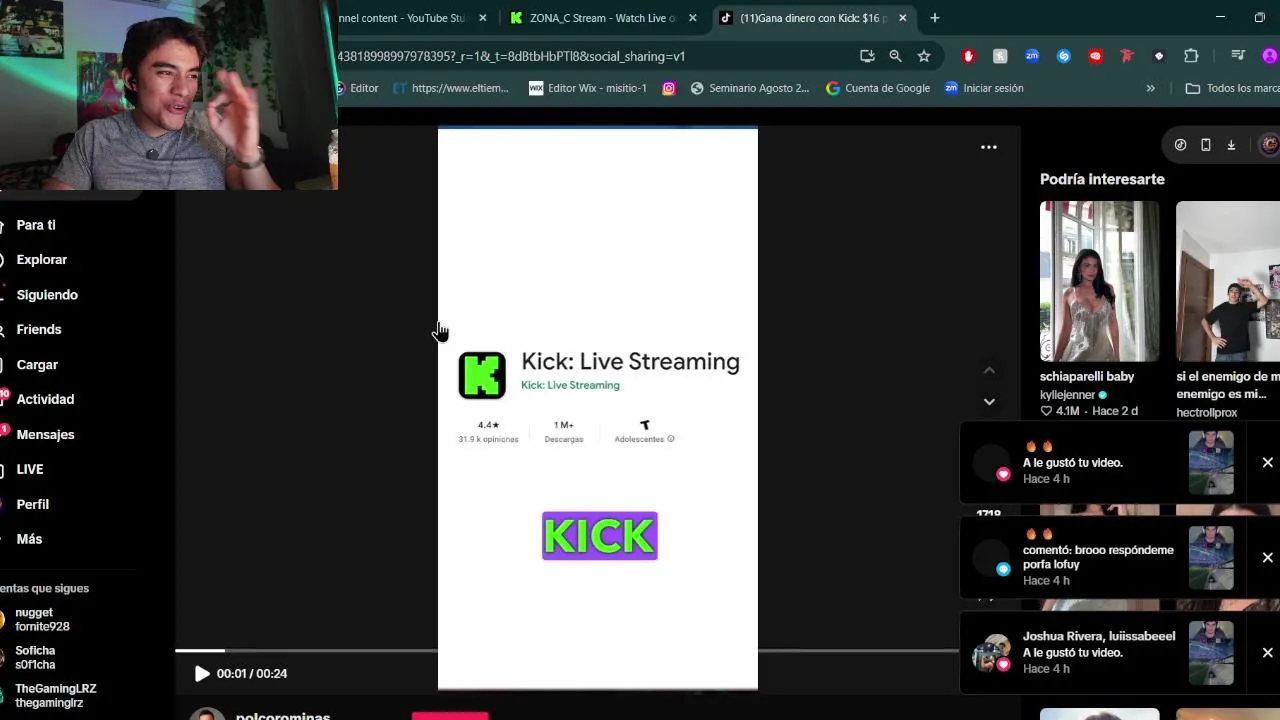
Task: Open a new browser tab
Action: coord(934,18)
